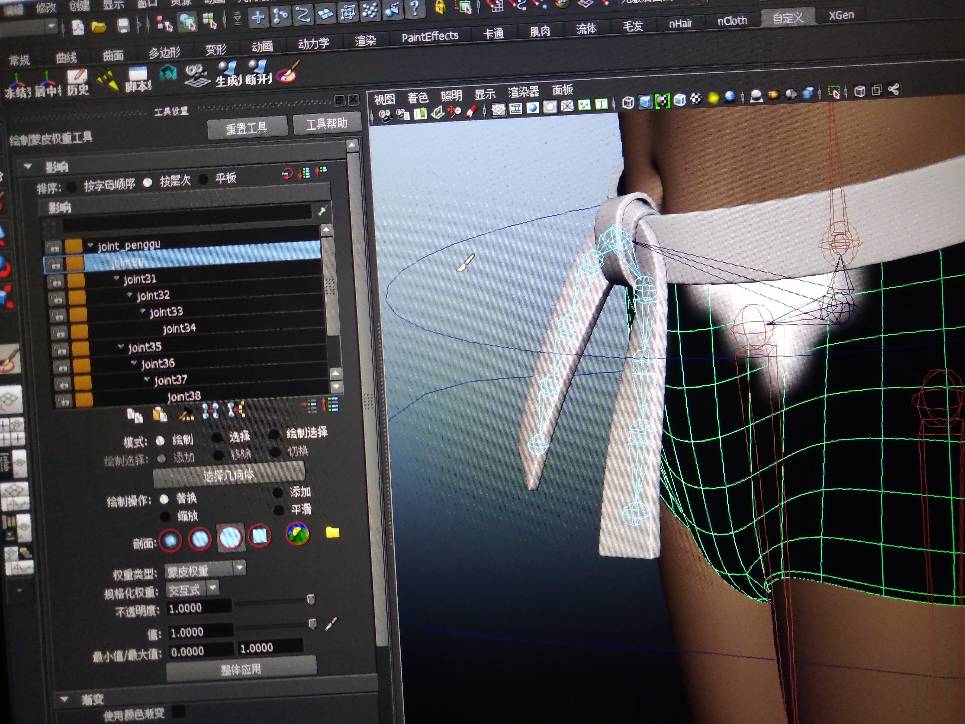Viewport: 965px width, 724px height.
Task: Select 添加 paint operation radio
Action: click(278, 493)
